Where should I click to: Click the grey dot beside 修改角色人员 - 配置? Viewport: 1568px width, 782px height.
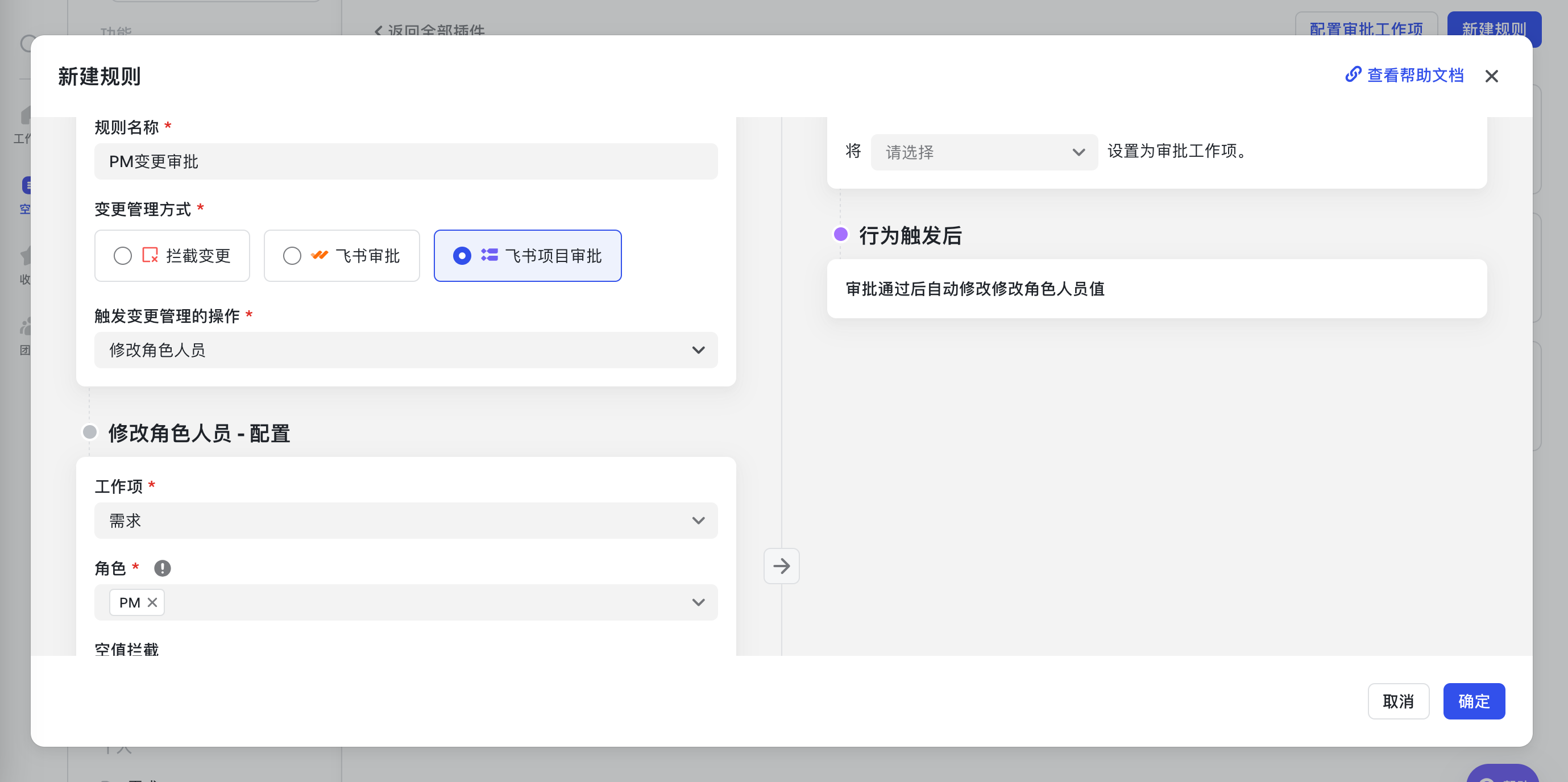pyautogui.click(x=89, y=432)
